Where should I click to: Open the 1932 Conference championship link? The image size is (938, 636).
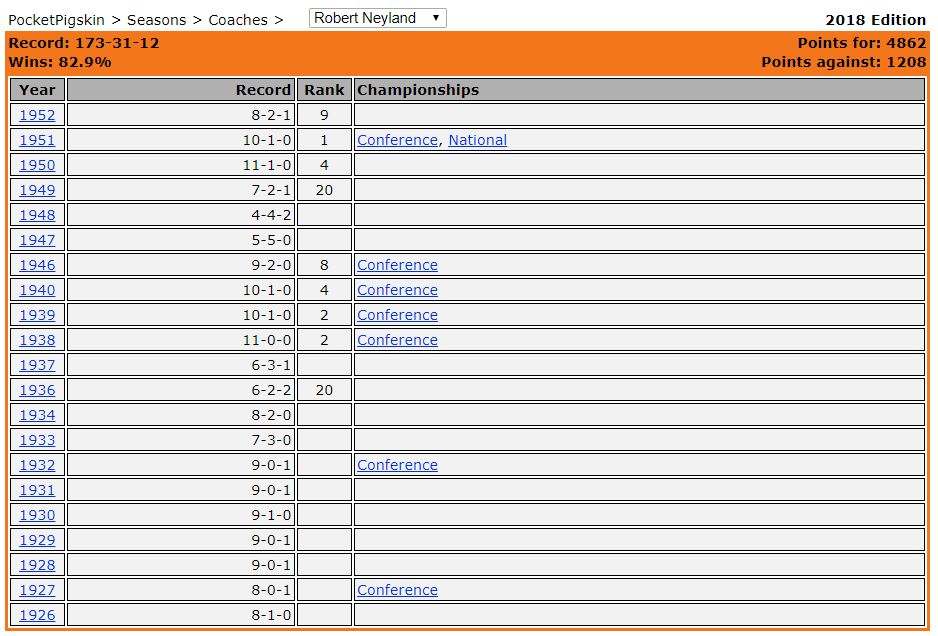point(397,465)
